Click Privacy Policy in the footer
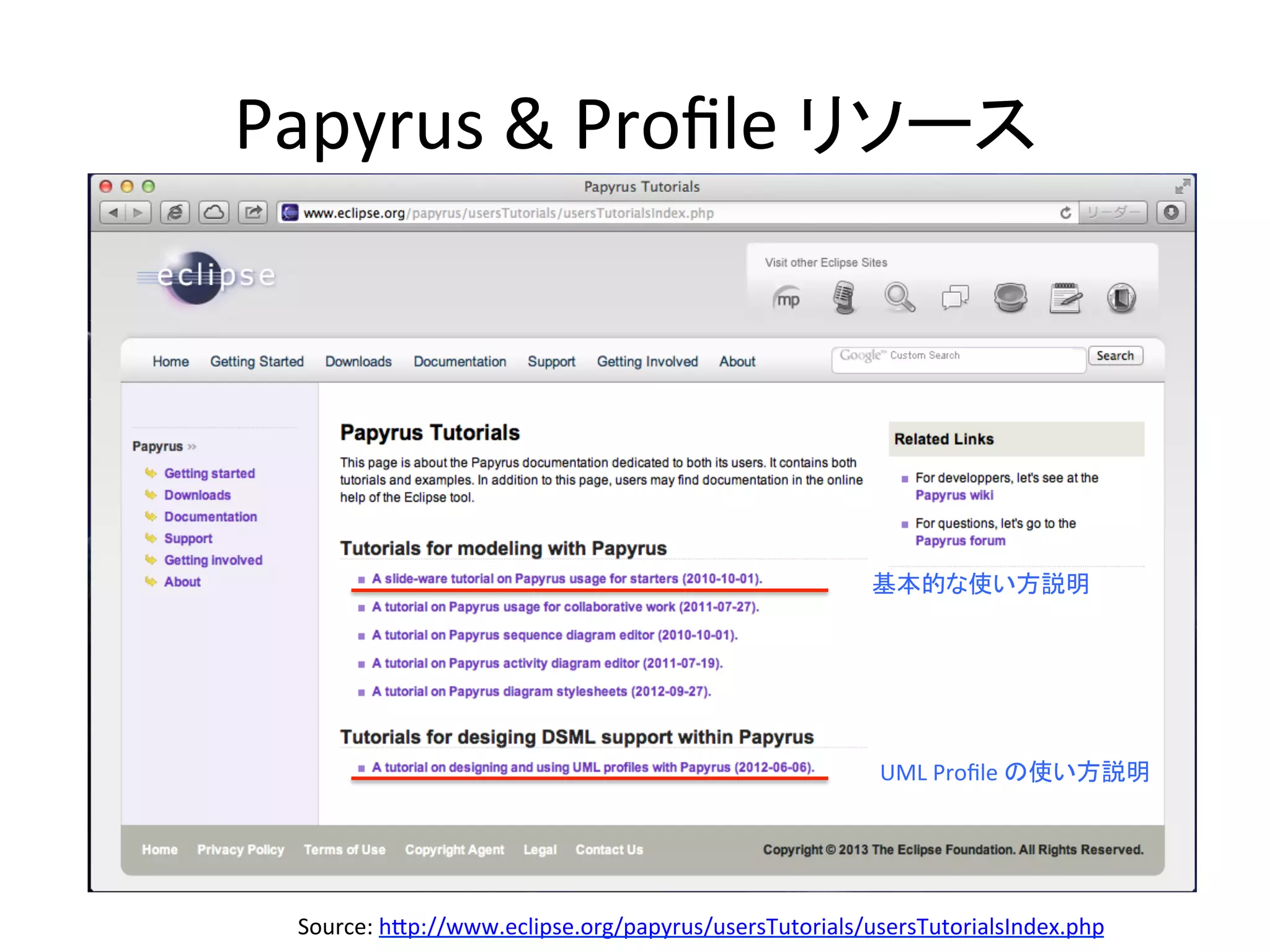Viewport: 1270px width, 952px height. [x=241, y=850]
